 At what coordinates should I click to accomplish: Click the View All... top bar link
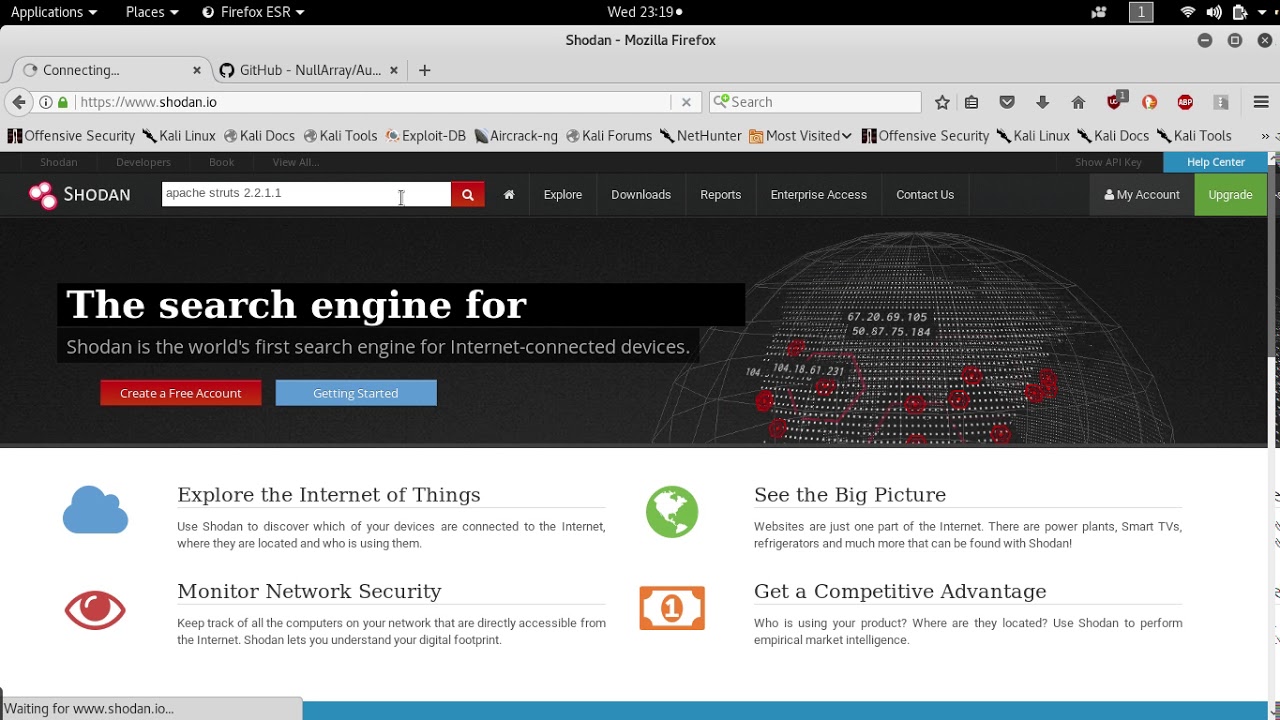tap(295, 162)
